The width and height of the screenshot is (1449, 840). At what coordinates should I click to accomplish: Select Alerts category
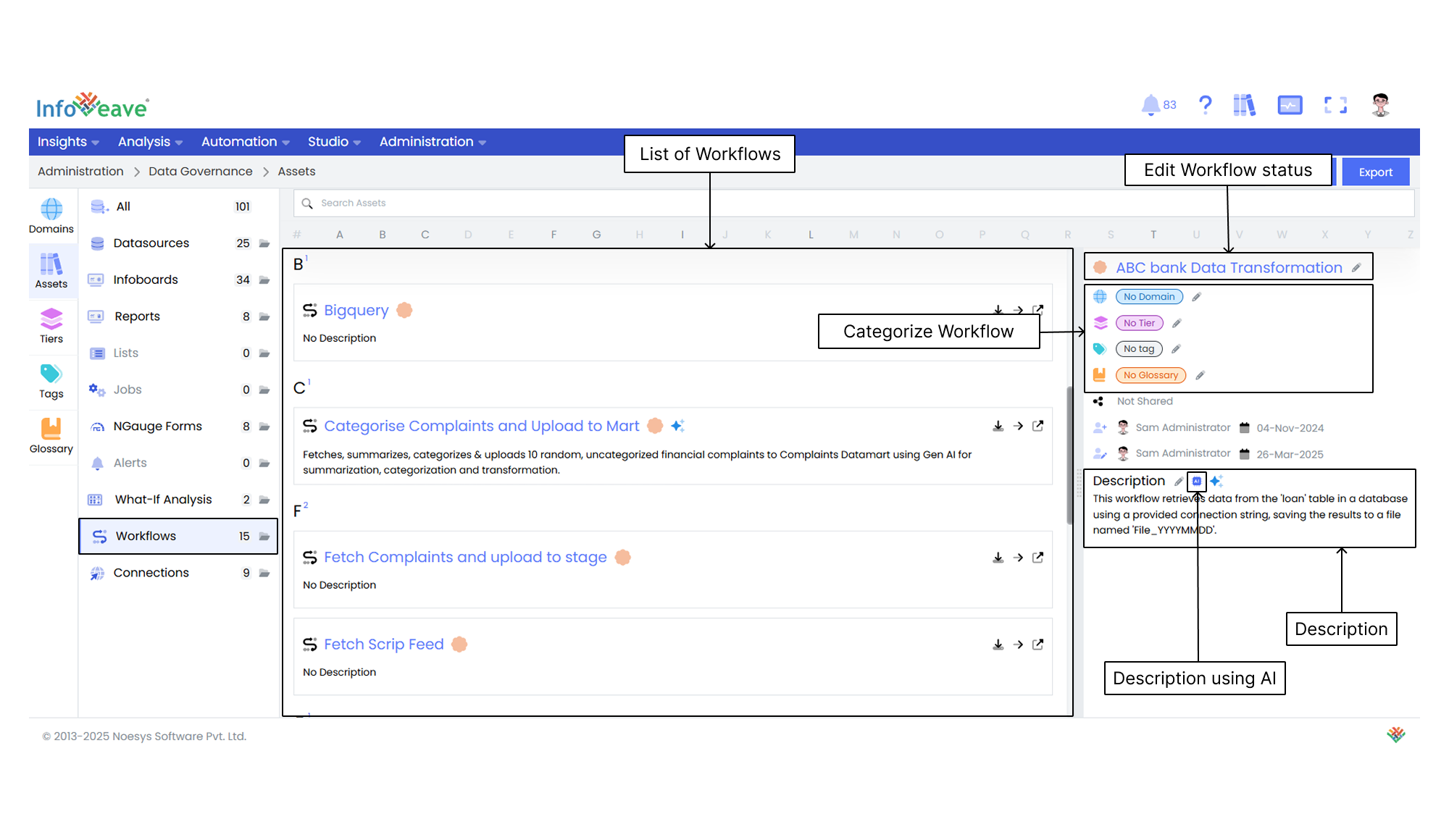click(178, 463)
